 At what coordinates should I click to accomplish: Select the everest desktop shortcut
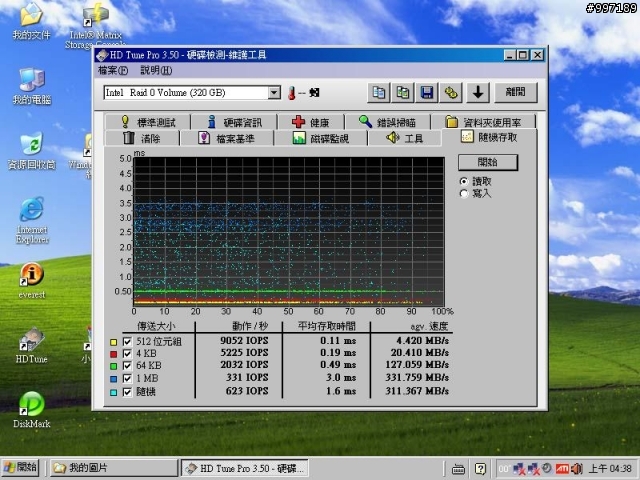click(31, 281)
